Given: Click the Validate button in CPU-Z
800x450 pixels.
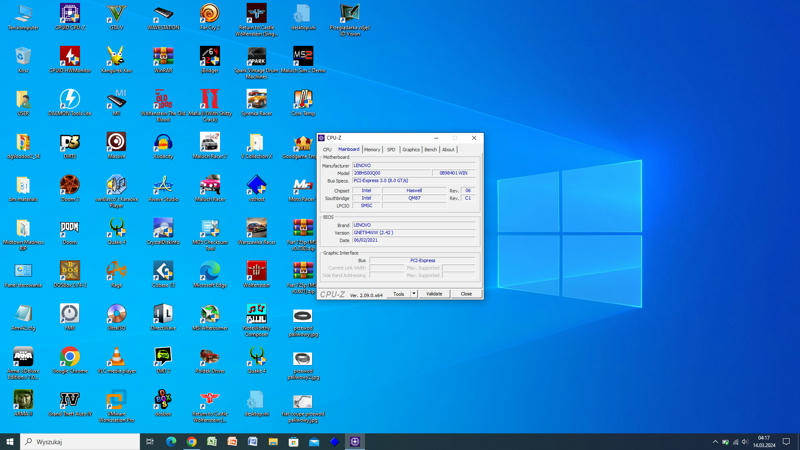Looking at the screenshot, I should (434, 294).
